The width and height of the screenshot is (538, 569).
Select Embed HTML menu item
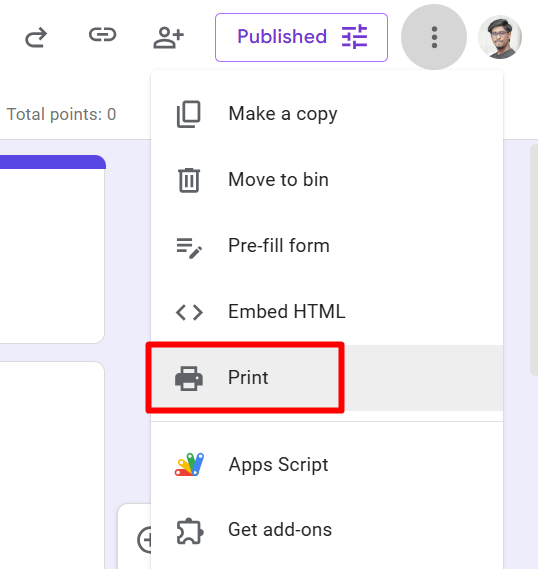click(327, 312)
